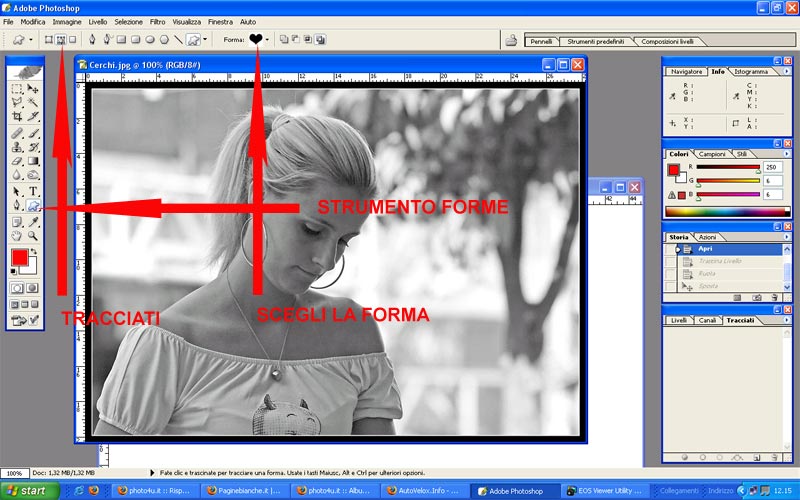
Task: Open the Navigatore panel flyout menu
Action: 786,71
